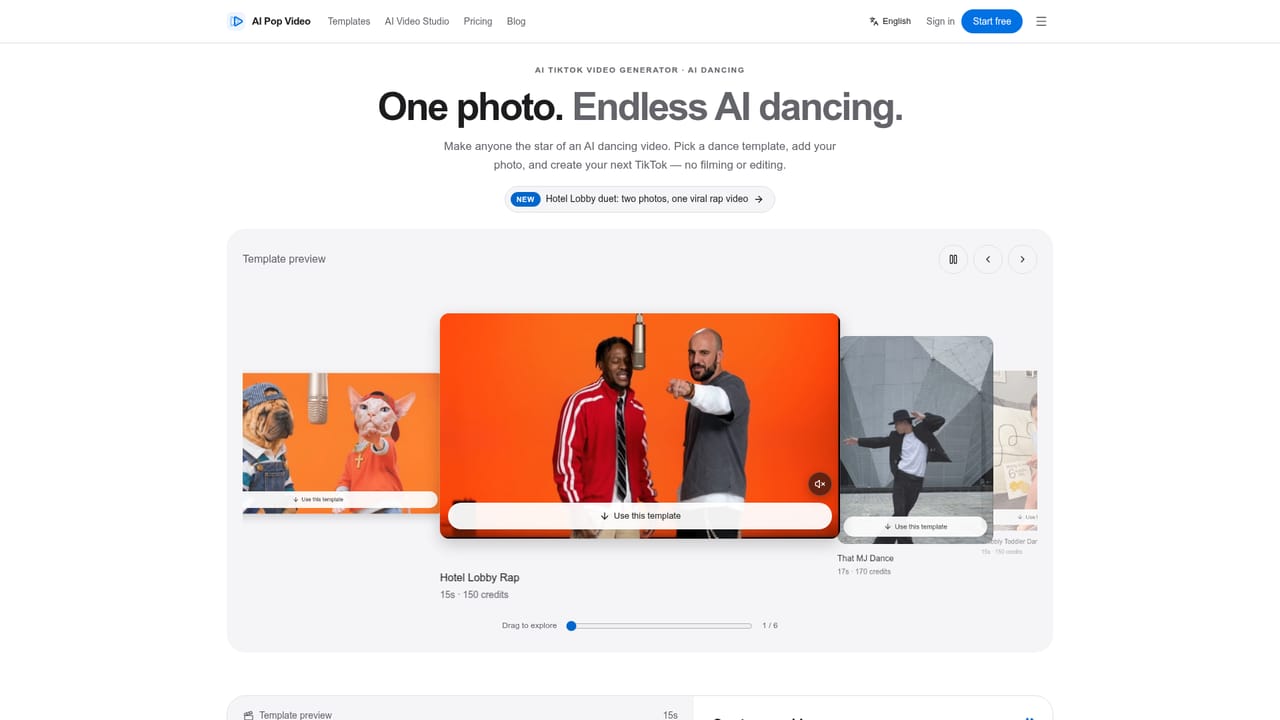The image size is (1280, 720).
Task: Go to previous template with left chevron
Action: [988, 259]
